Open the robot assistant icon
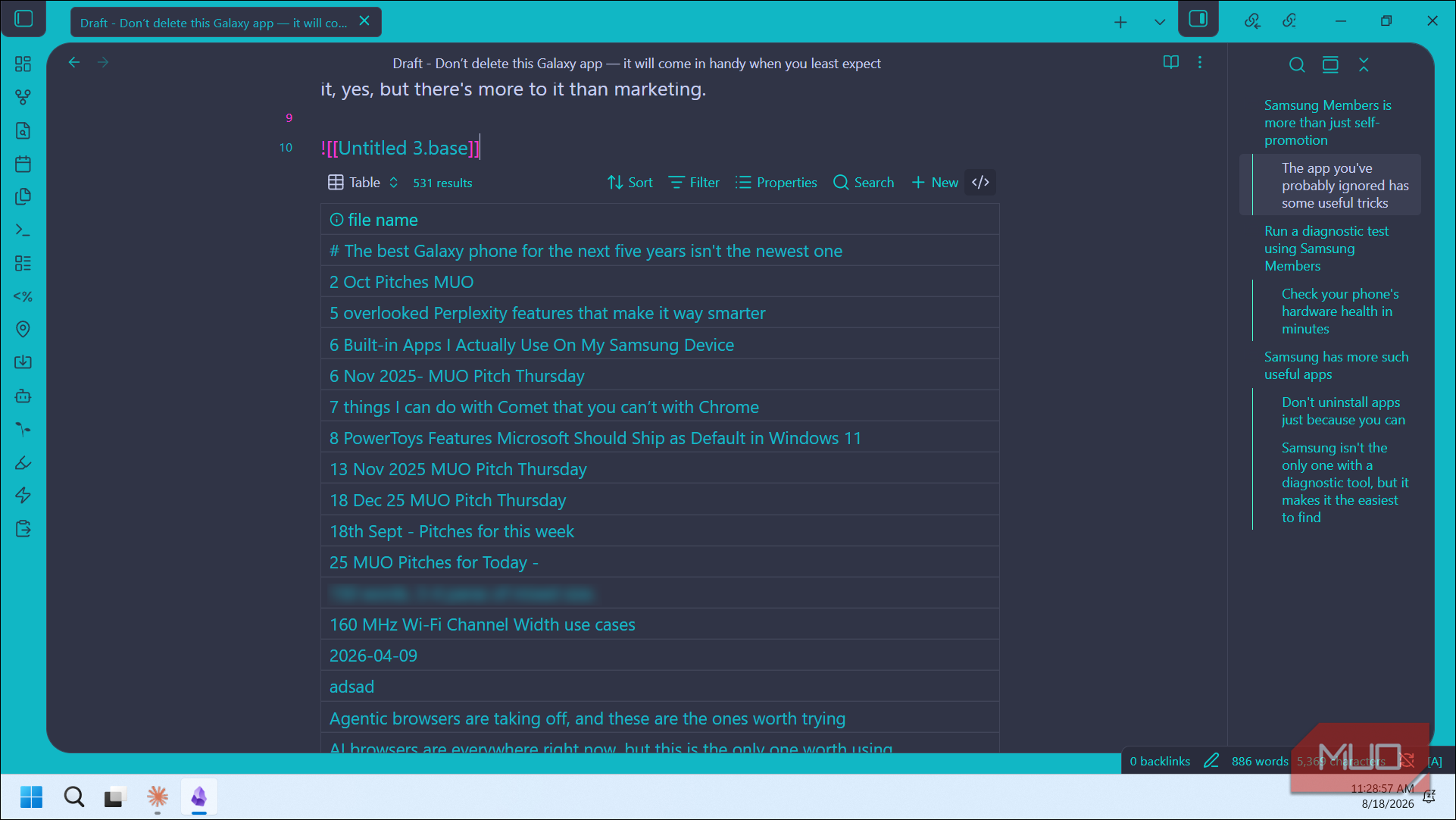 point(23,396)
